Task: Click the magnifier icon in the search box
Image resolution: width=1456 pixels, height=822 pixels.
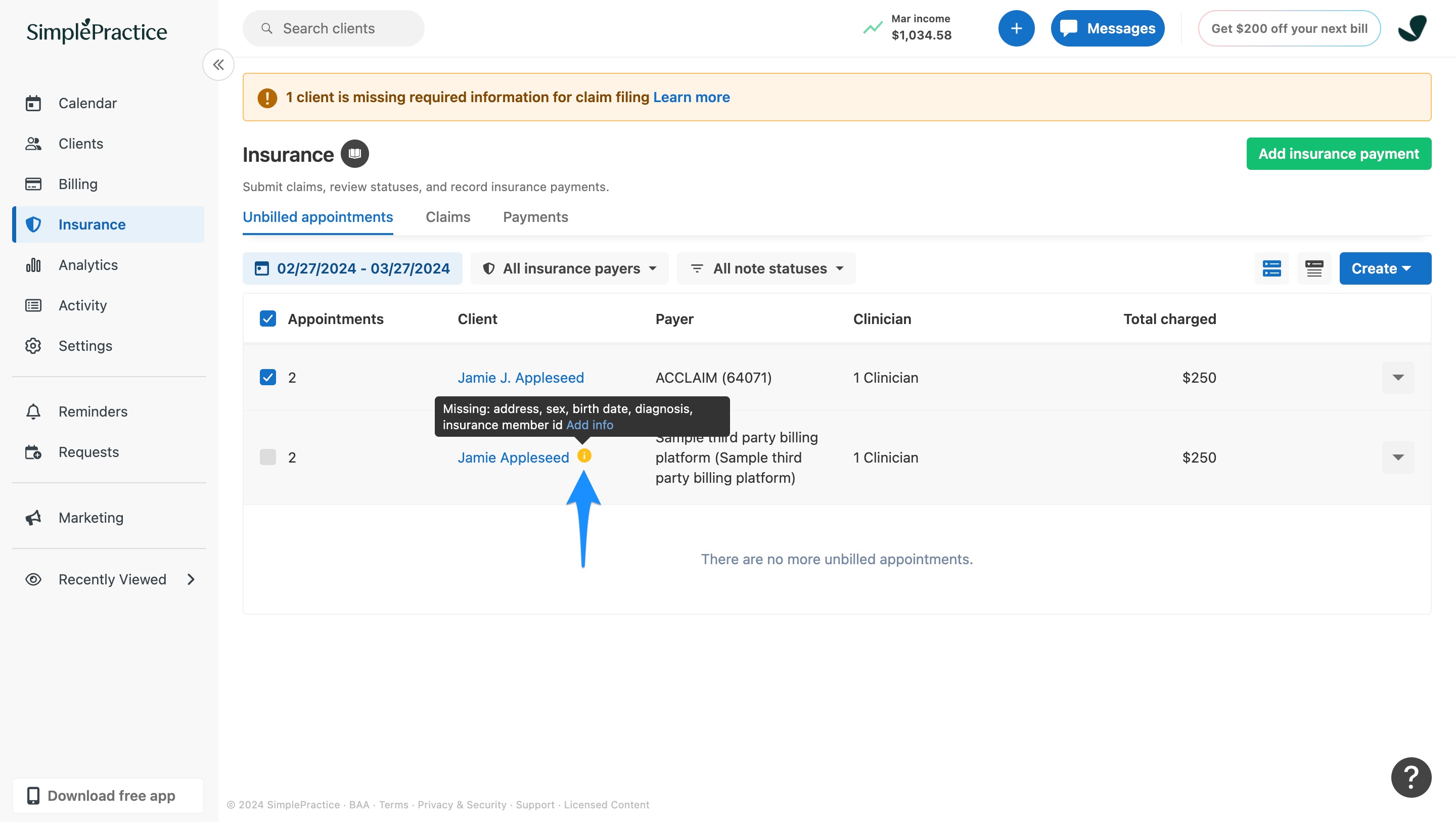Action: pos(267,28)
